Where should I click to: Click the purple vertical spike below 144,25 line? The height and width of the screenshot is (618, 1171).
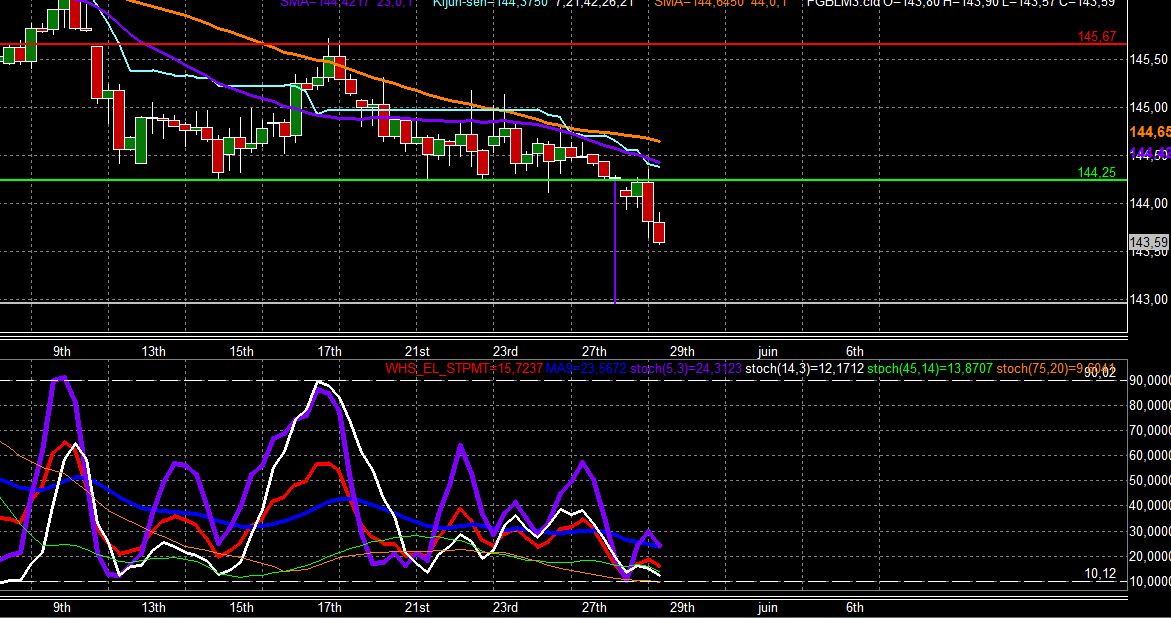615,242
